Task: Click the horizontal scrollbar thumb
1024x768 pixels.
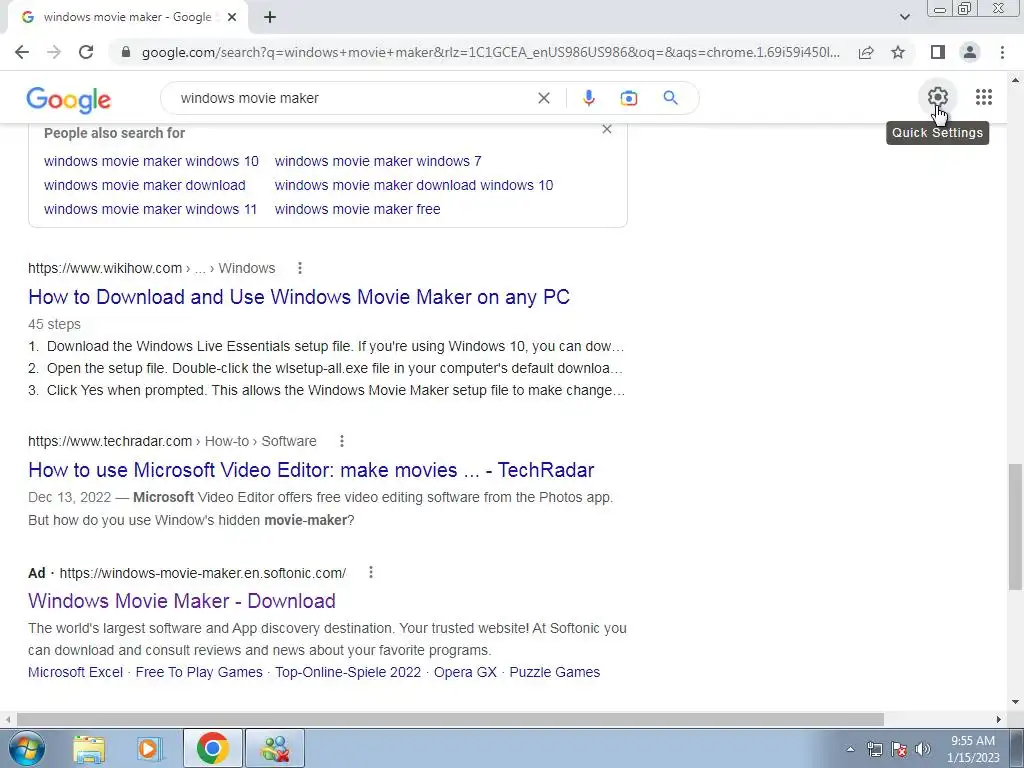Action: [x=449, y=719]
